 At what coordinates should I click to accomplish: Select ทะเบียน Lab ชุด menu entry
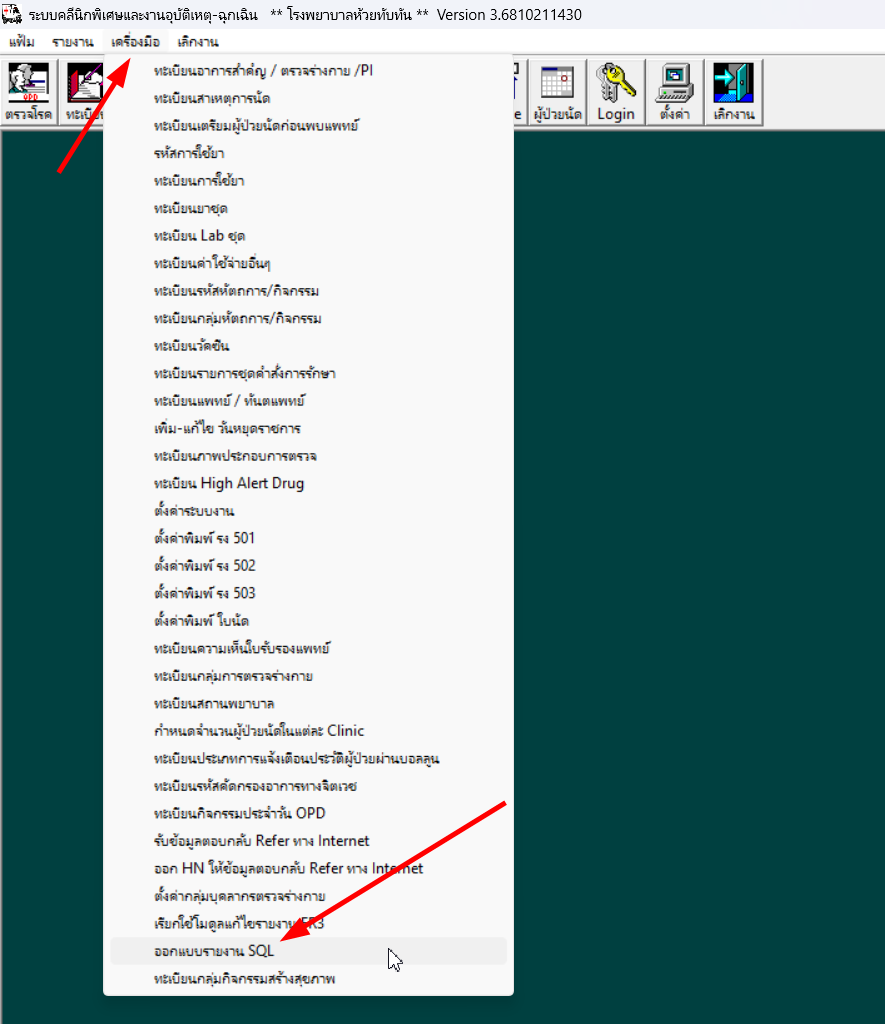200,235
